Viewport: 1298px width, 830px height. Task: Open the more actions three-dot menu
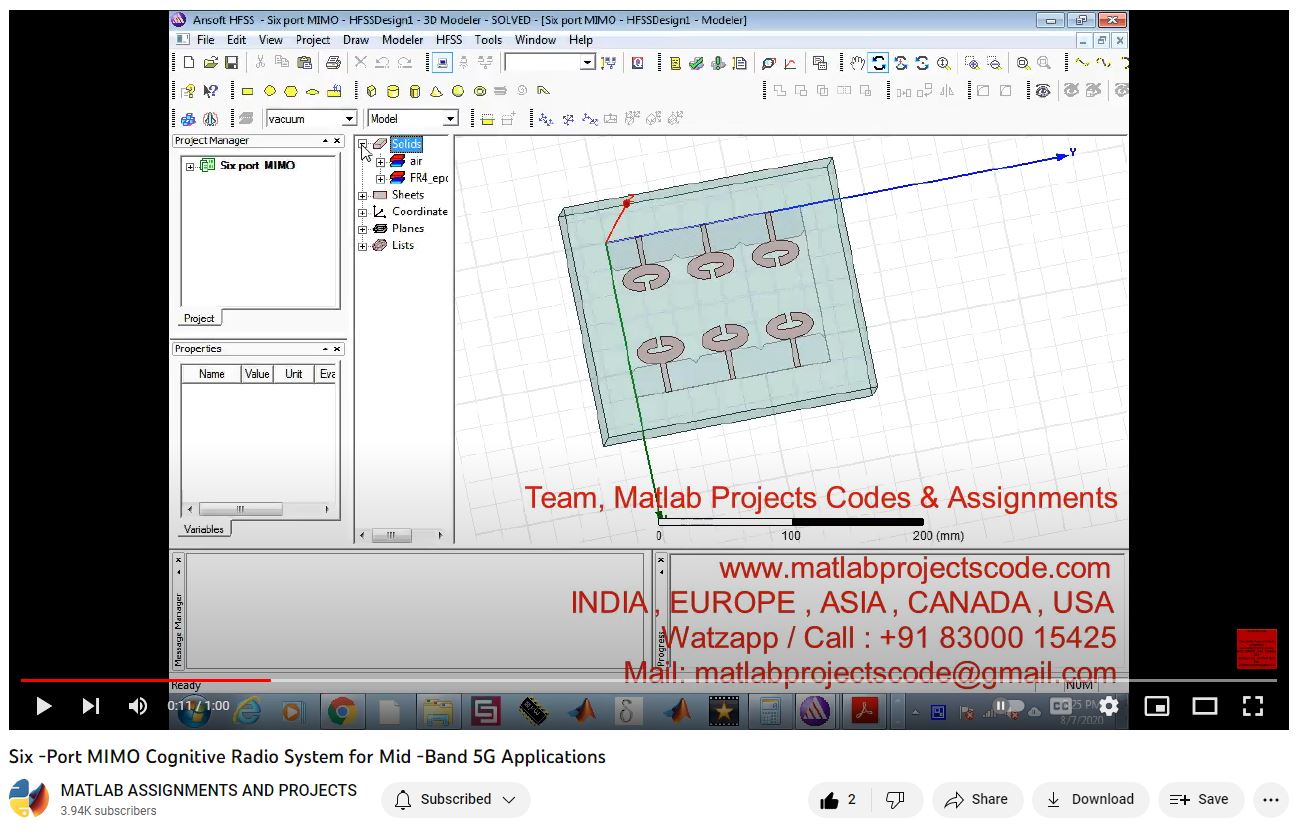click(x=1270, y=799)
